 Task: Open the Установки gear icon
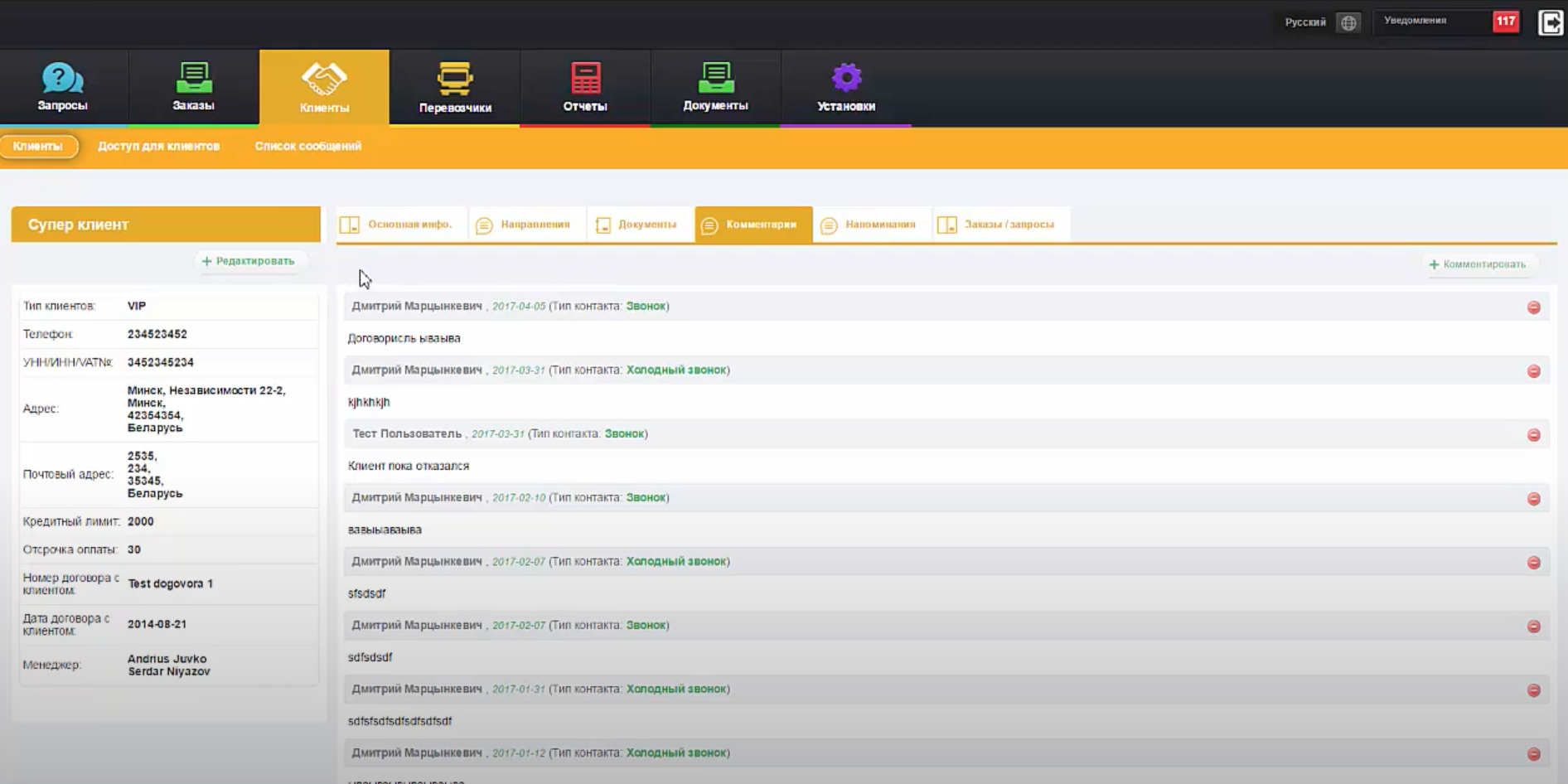[846, 78]
